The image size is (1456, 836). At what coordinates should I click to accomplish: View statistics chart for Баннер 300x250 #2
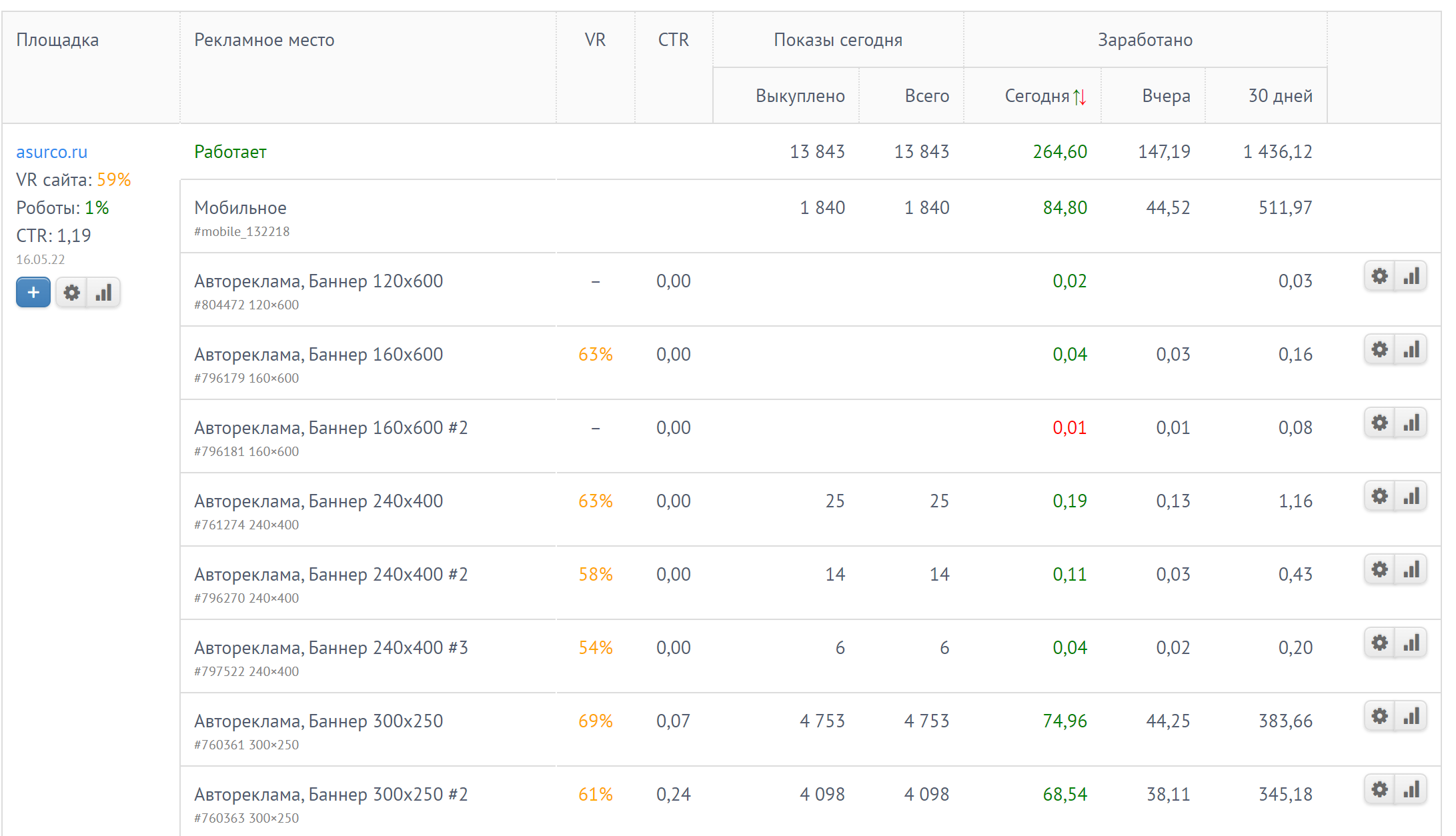(1411, 789)
